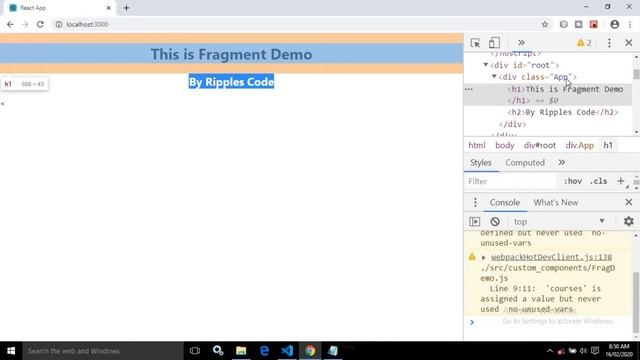The image size is (640, 360).
Task: Select html in the breadcrumb trail
Action: coord(477,145)
